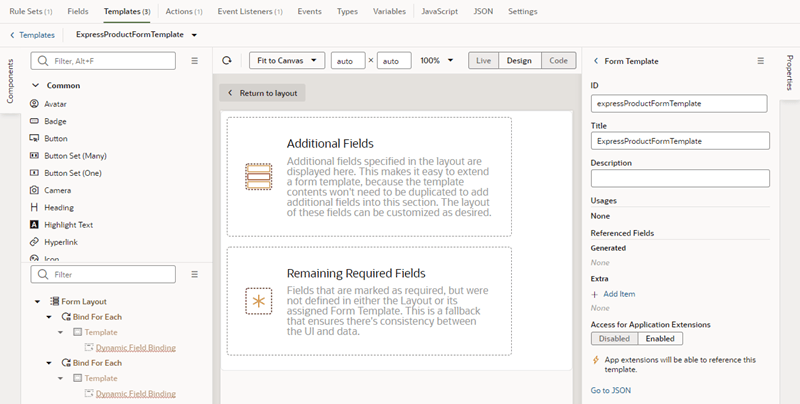Image resolution: width=800 pixels, height=404 pixels.
Task: Open the Fields tab
Action: [78, 11]
